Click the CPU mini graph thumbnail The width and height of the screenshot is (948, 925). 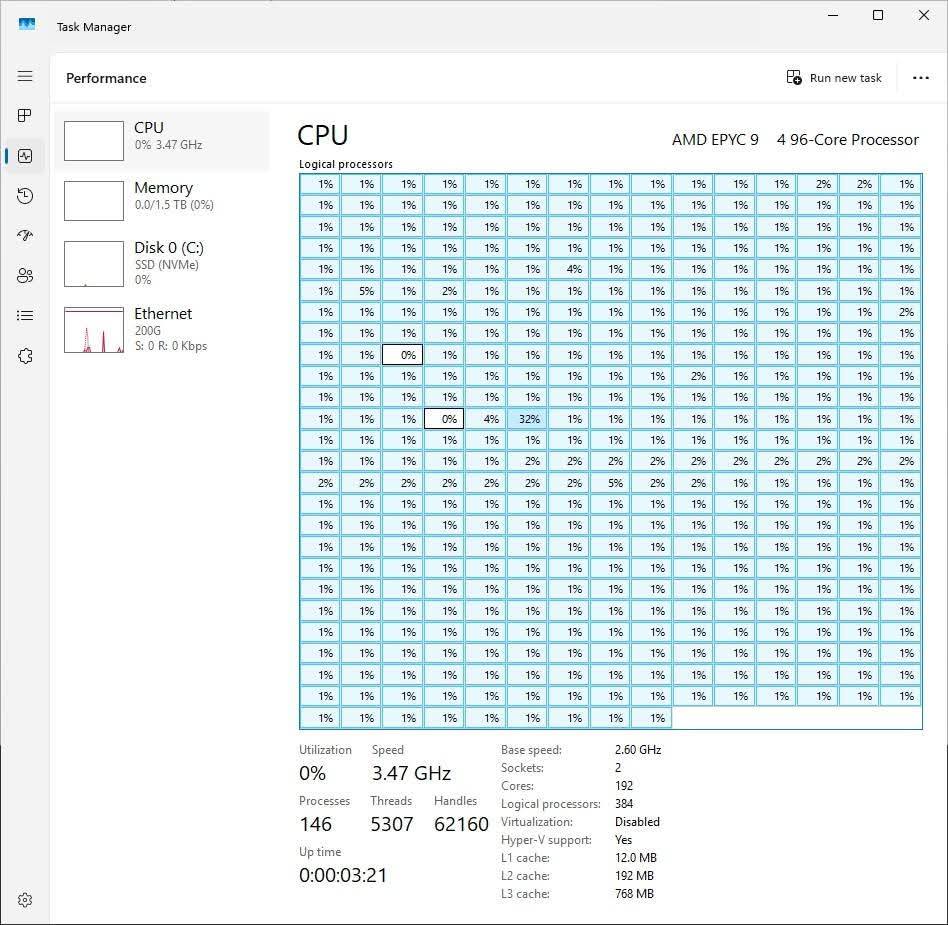(94, 141)
